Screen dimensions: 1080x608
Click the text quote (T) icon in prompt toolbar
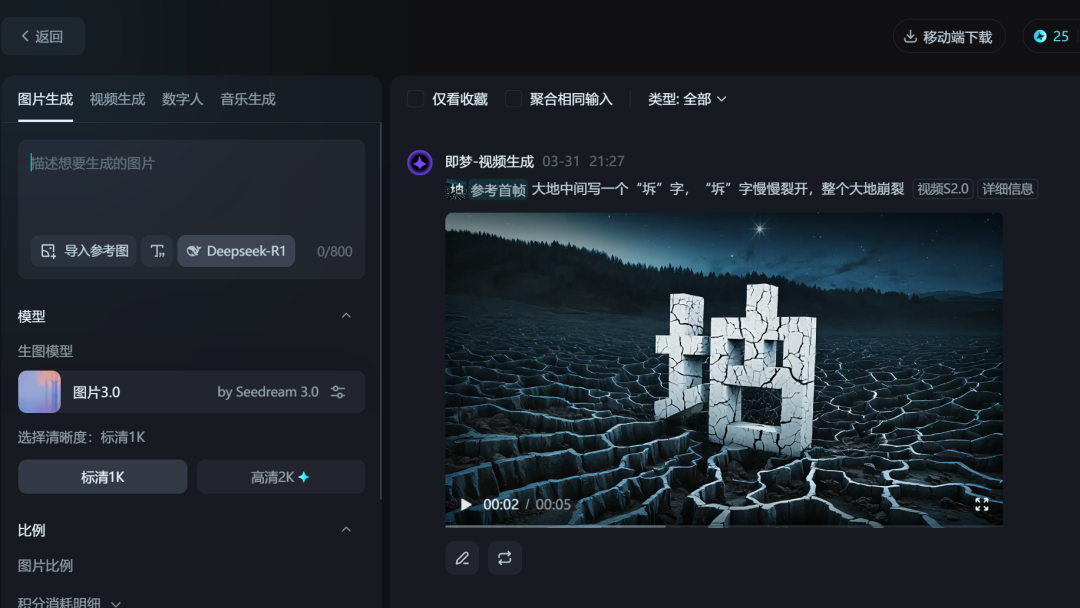point(156,252)
